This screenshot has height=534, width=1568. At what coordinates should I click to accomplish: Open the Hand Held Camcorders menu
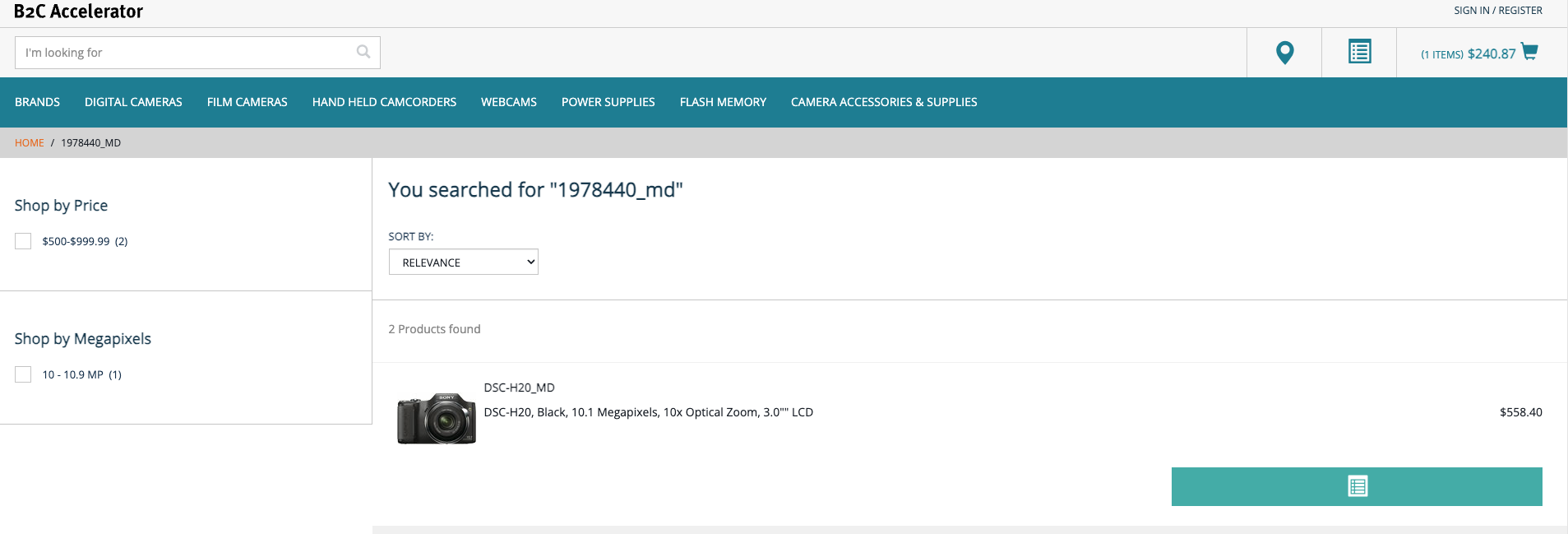coord(384,102)
